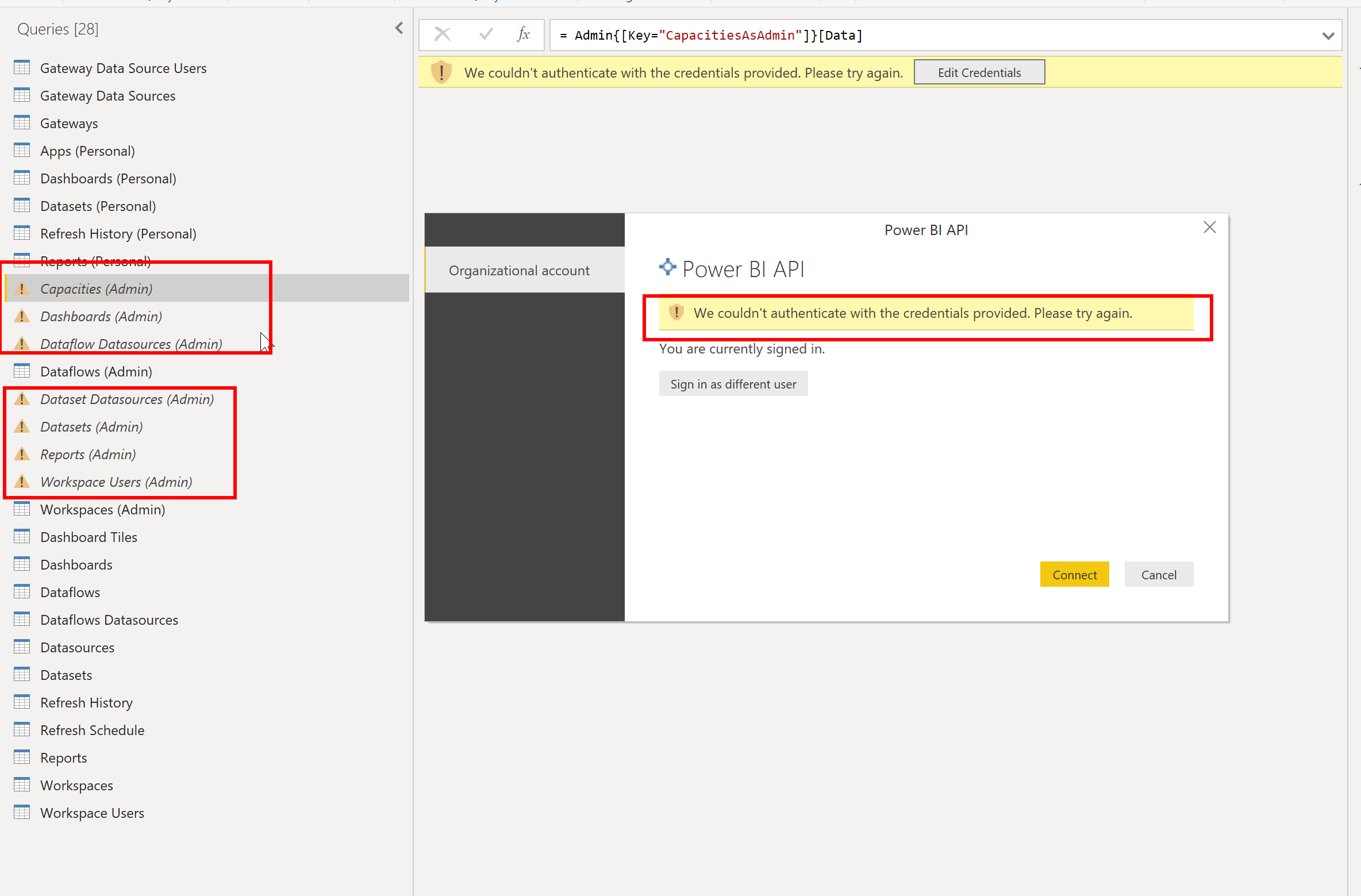Image resolution: width=1361 pixels, height=896 pixels.
Task: Click Sign in as different user
Action: 733,383
